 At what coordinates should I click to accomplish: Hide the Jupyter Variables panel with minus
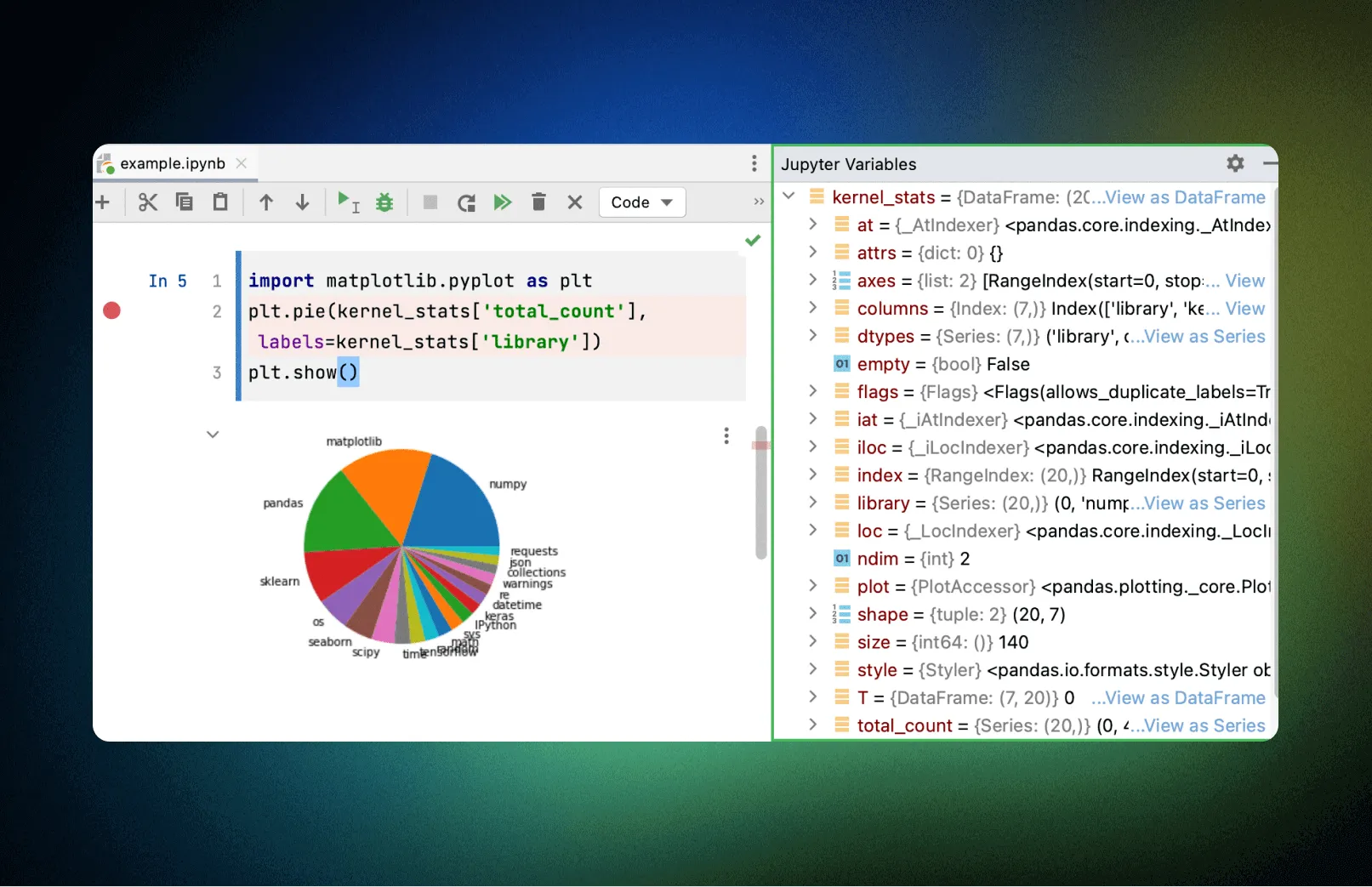tap(1270, 162)
